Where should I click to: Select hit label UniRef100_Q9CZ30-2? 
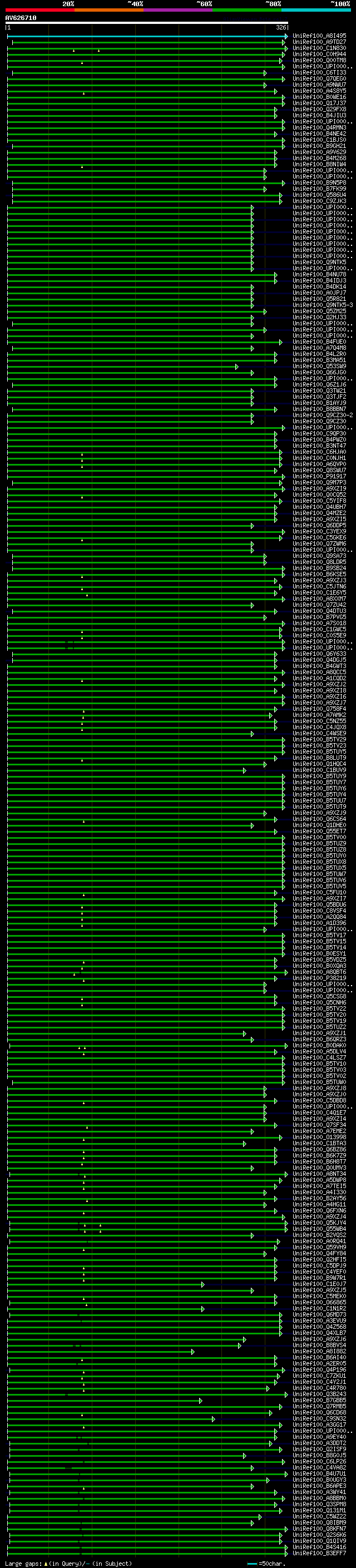pos(323,415)
